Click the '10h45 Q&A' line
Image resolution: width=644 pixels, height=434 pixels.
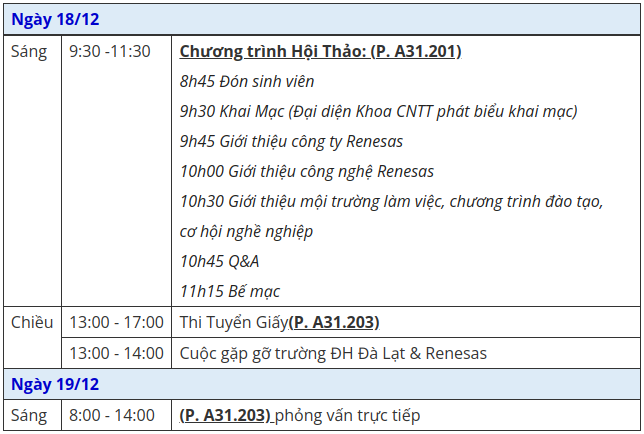(x=219, y=261)
